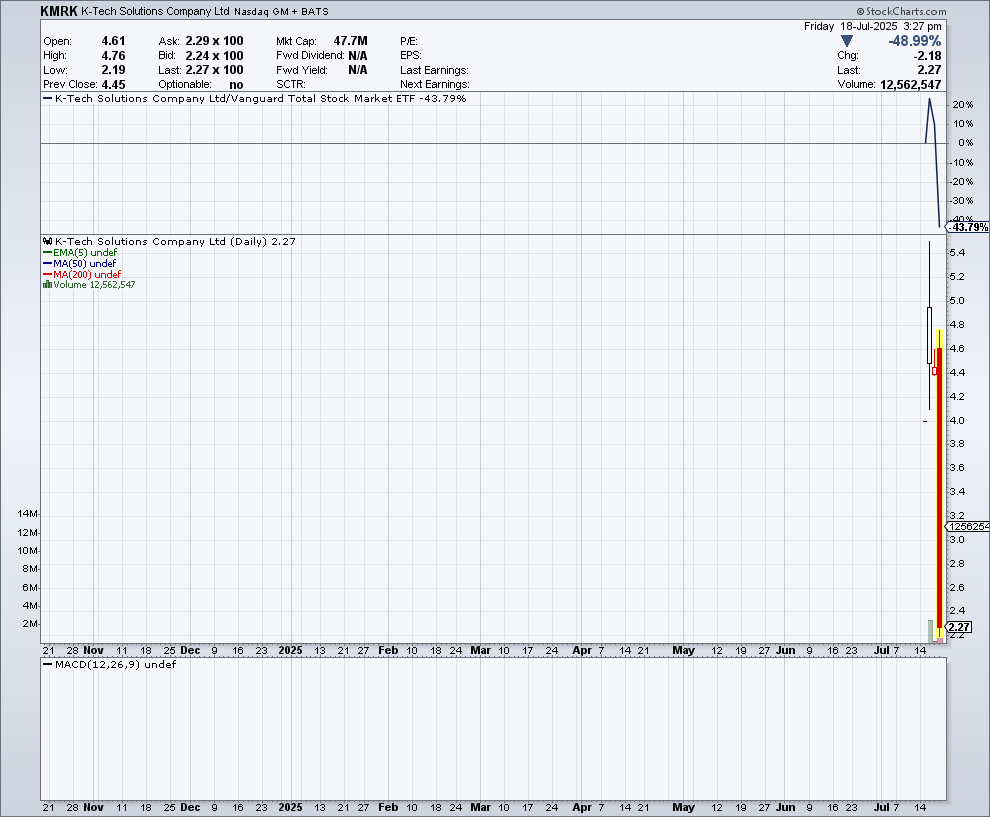Viewport: 990px width, 817px height.
Task: Click the 5.4 price axis label
Action: pos(957,253)
